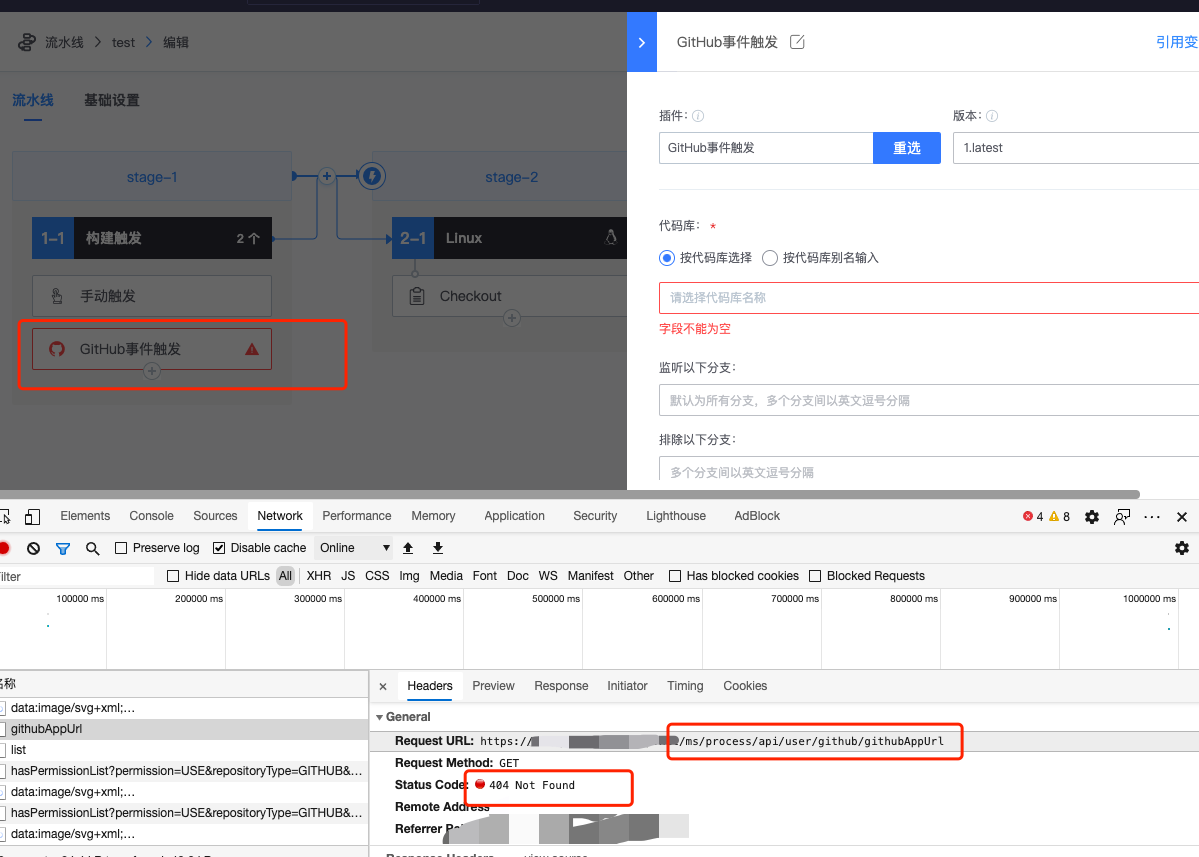1199x857 pixels.
Task: Check Blocked Requests checkbox
Action: tap(815, 576)
